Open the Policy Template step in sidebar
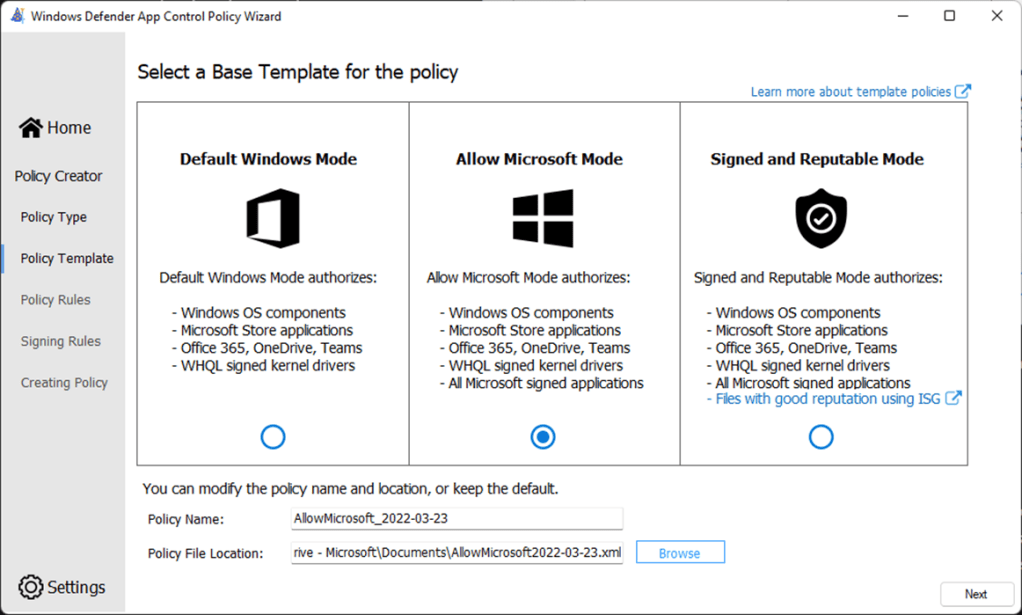The height and width of the screenshot is (615, 1022). point(67,258)
